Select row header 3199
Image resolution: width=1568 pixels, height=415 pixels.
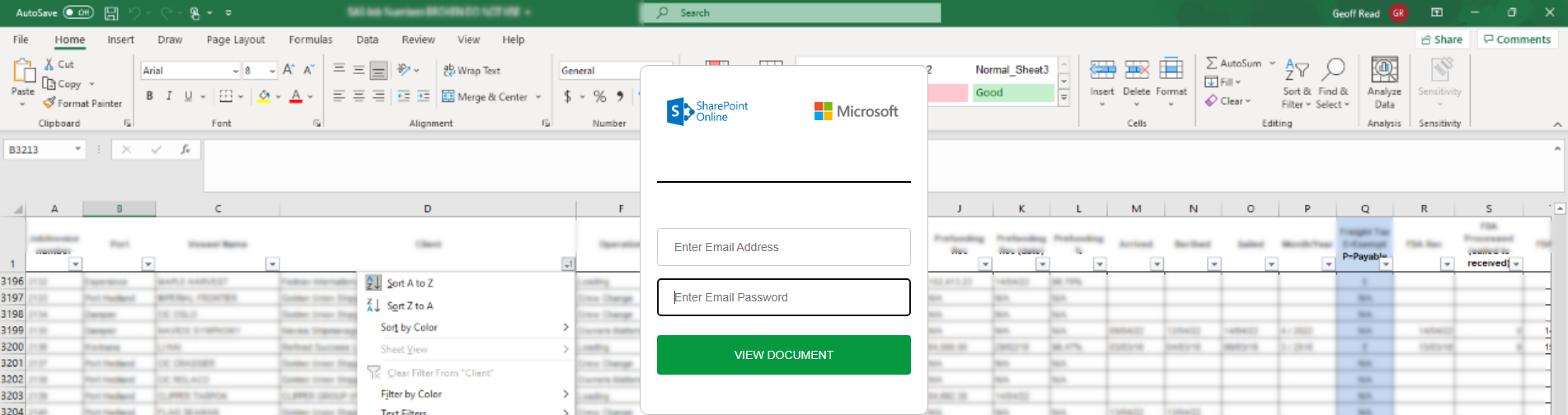click(12, 330)
